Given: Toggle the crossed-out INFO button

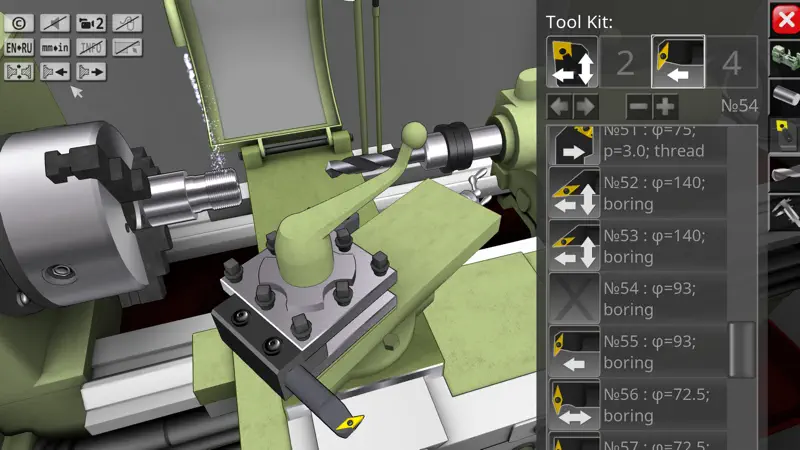Looking at the screenshot, I should (91, 47).
